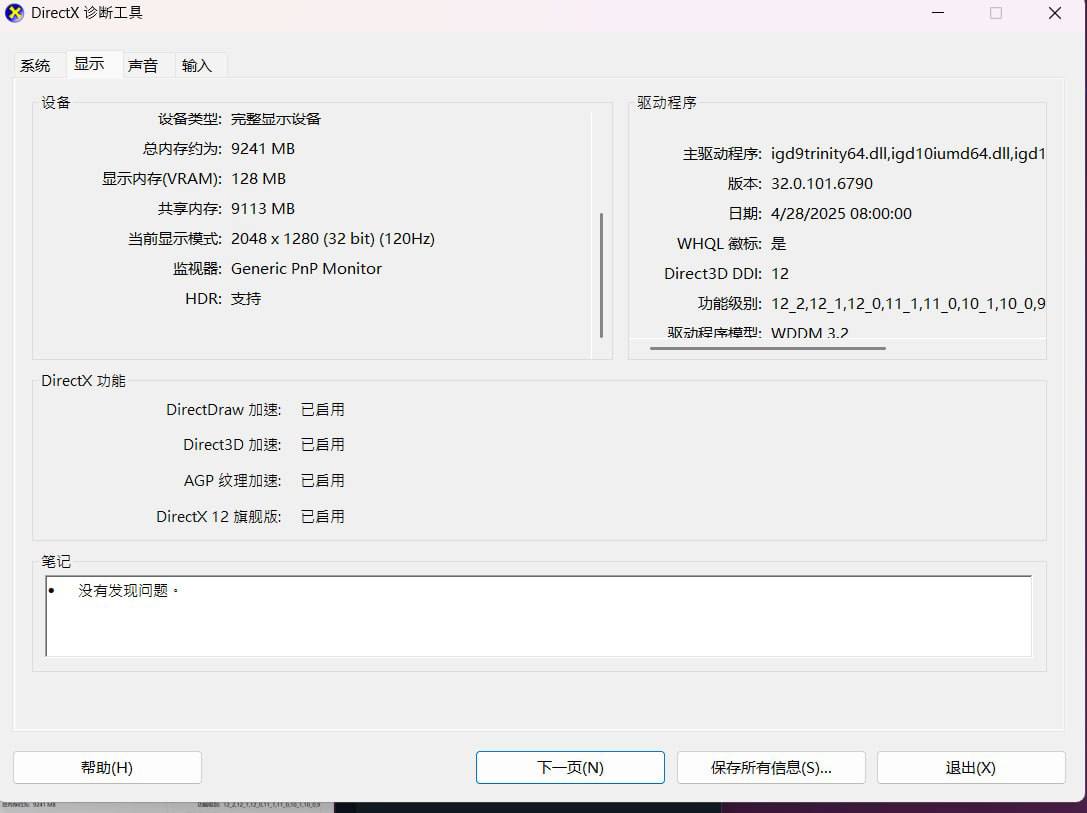Click the driver version 32.0.101.6790
The width and height of the screenshot is (1087, 813).
pos(821,184)
